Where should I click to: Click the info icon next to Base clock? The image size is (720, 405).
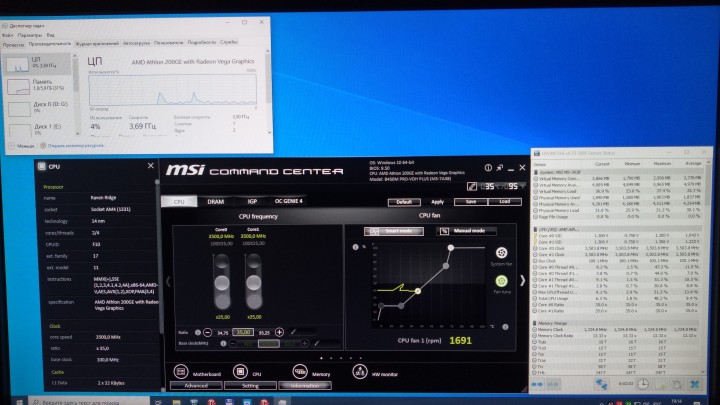click(223, 343)
